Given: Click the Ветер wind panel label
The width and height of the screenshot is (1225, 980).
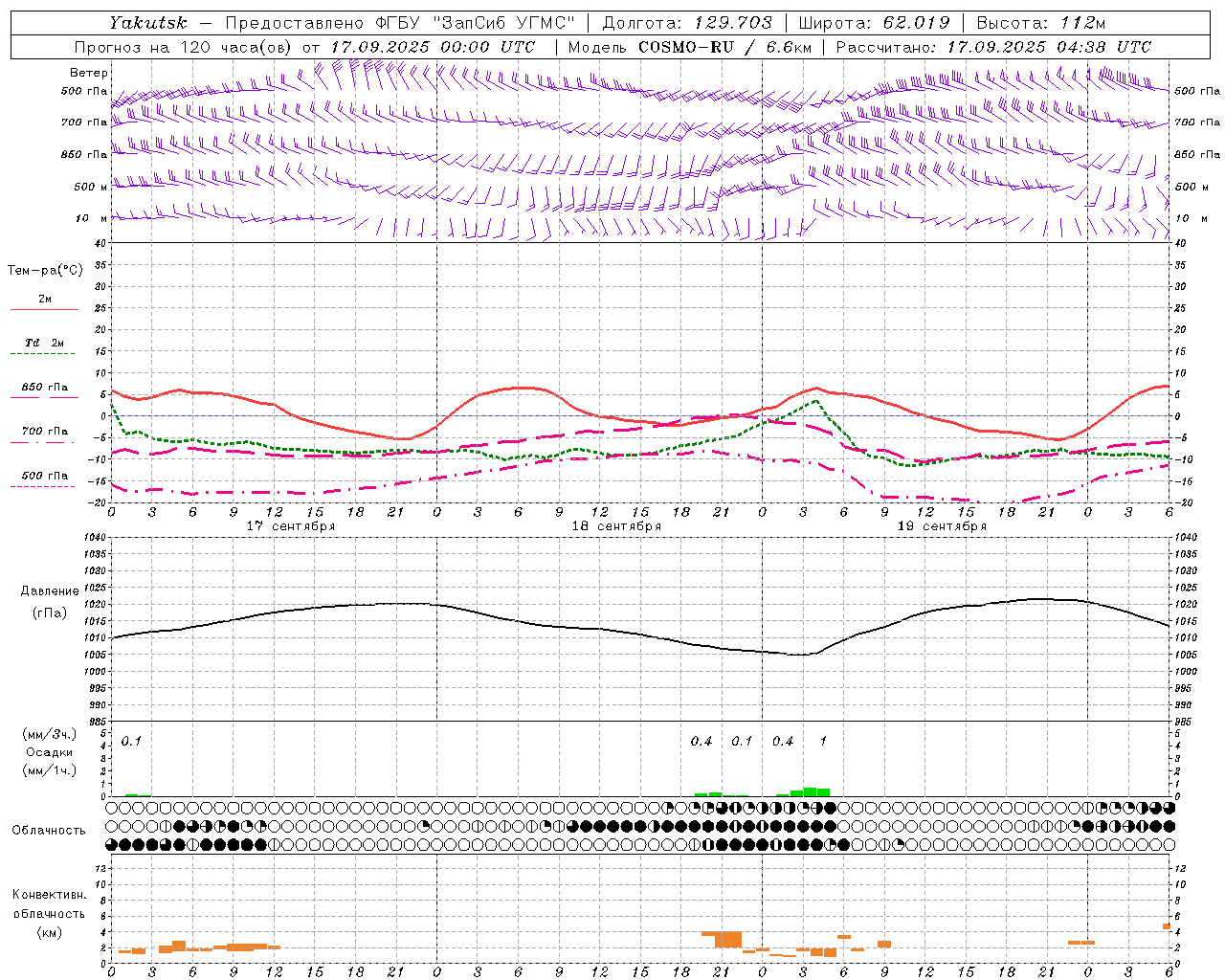Looking at the screenshot, I should [x=89, y=73].
